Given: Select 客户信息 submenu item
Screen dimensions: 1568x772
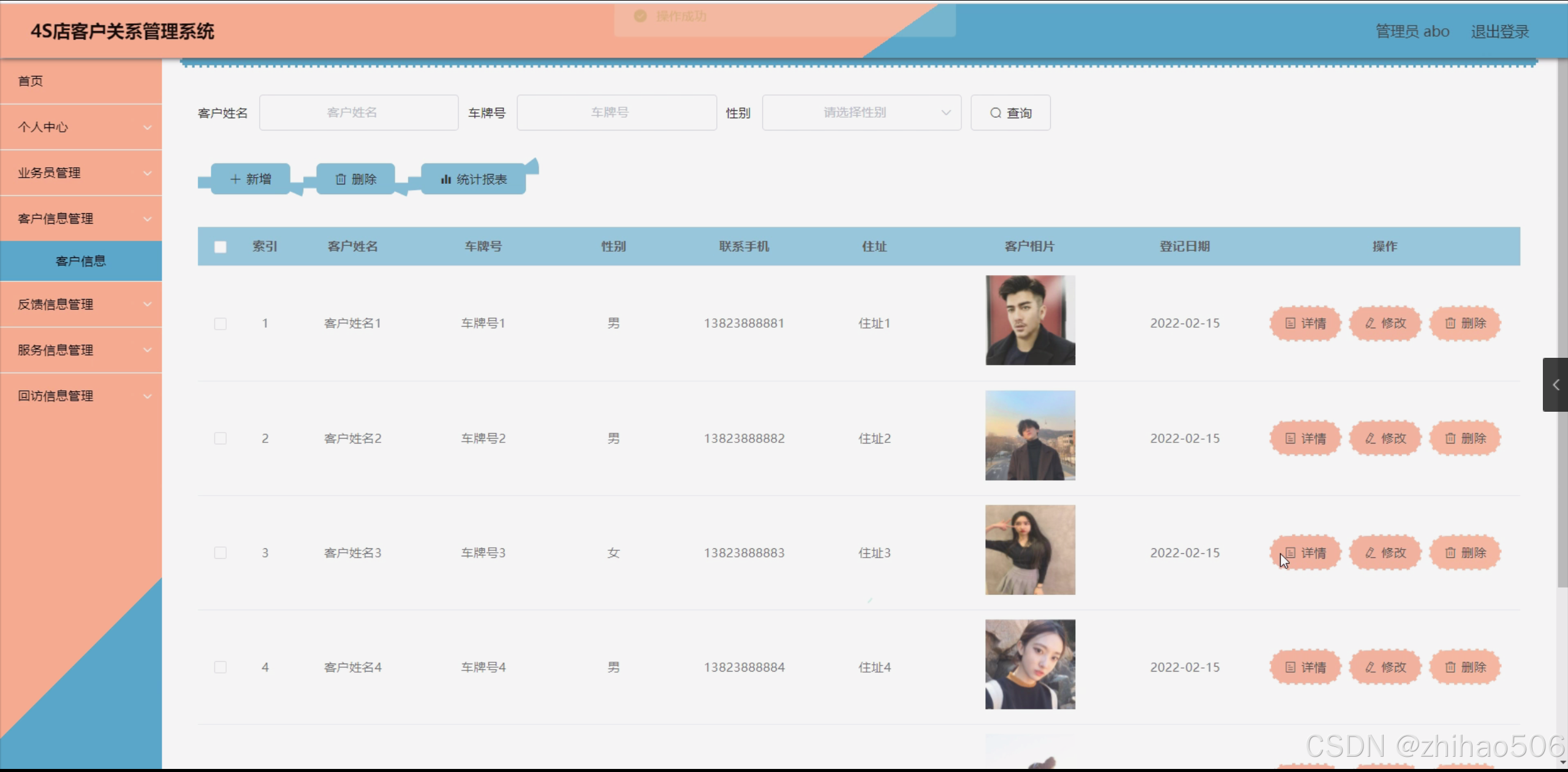Looking at the screenshot, I should point(80,260).
